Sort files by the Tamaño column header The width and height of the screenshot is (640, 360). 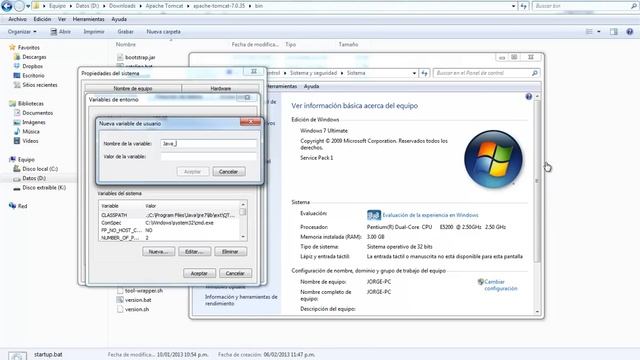pyautogui.click(x=348, y=44)
